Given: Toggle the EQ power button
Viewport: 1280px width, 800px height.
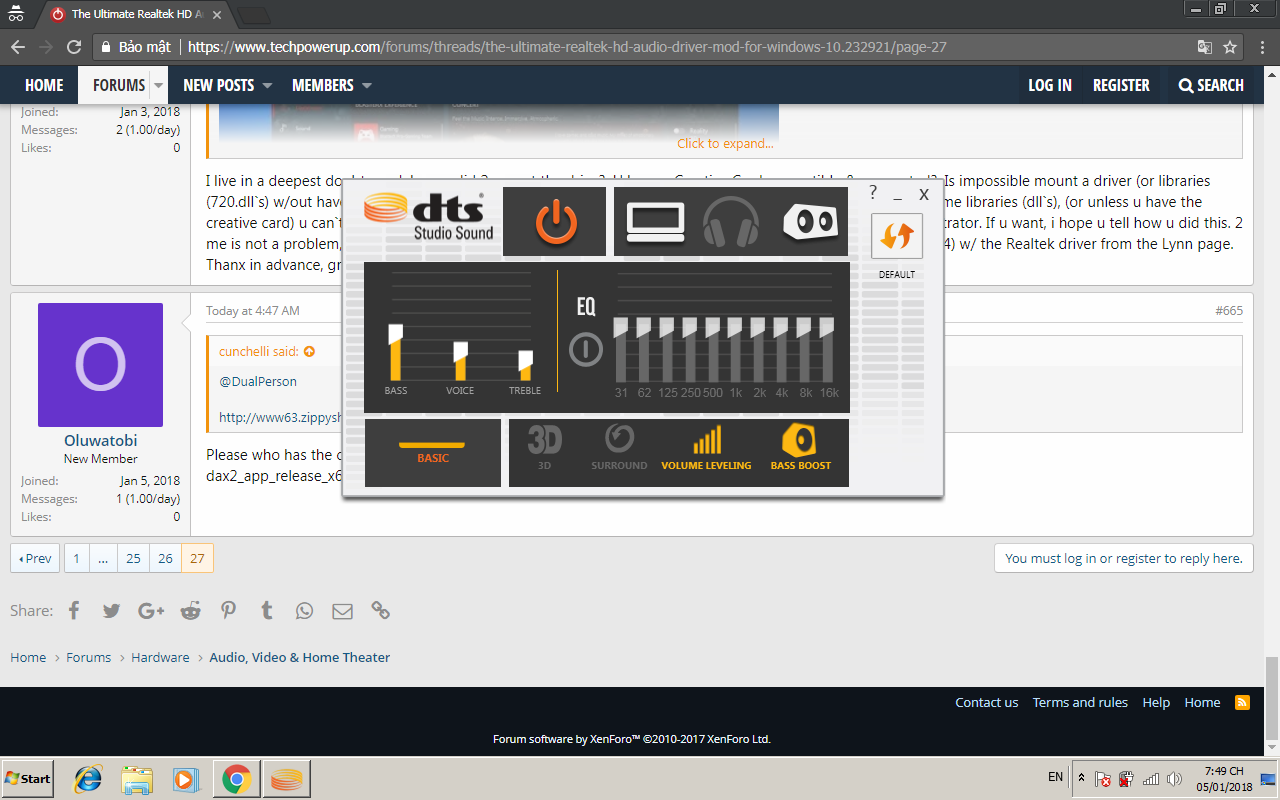Looking at the screenshot, I should pos(586,349).
